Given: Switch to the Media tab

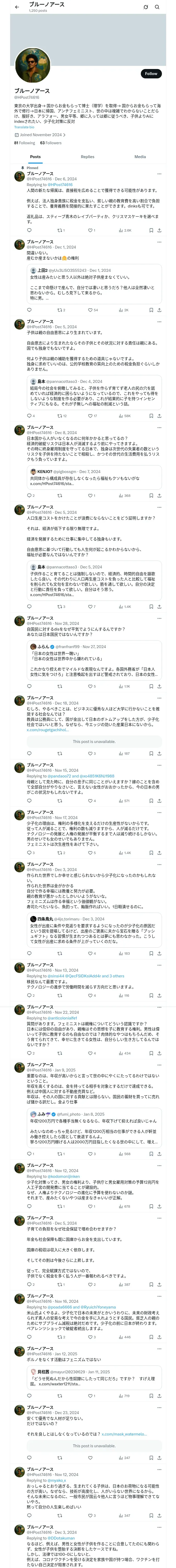Looking at the screenshot, I should pos(140,157).
